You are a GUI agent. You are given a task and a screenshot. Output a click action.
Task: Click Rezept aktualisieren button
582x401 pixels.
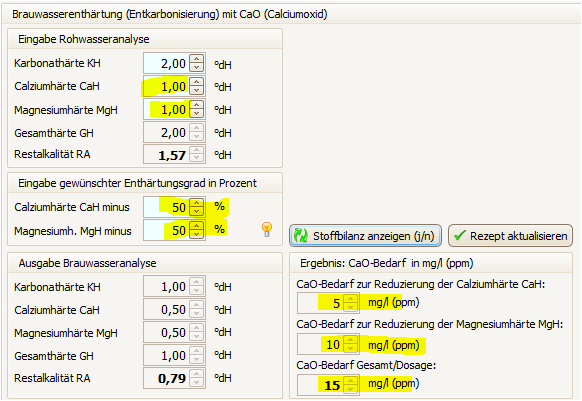[510, 236]
